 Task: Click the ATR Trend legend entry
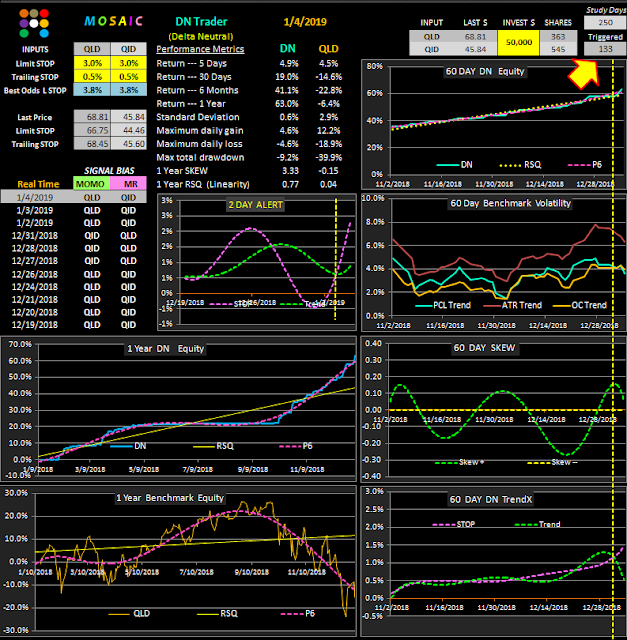click(513, 305)
